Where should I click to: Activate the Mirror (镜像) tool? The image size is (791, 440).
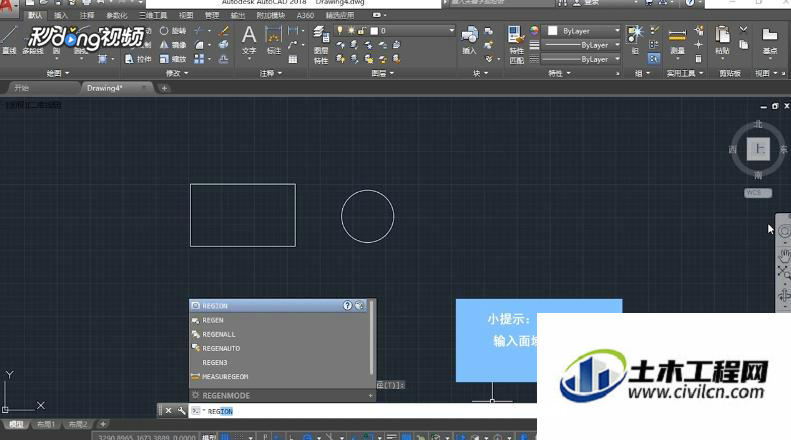(173, 45)
